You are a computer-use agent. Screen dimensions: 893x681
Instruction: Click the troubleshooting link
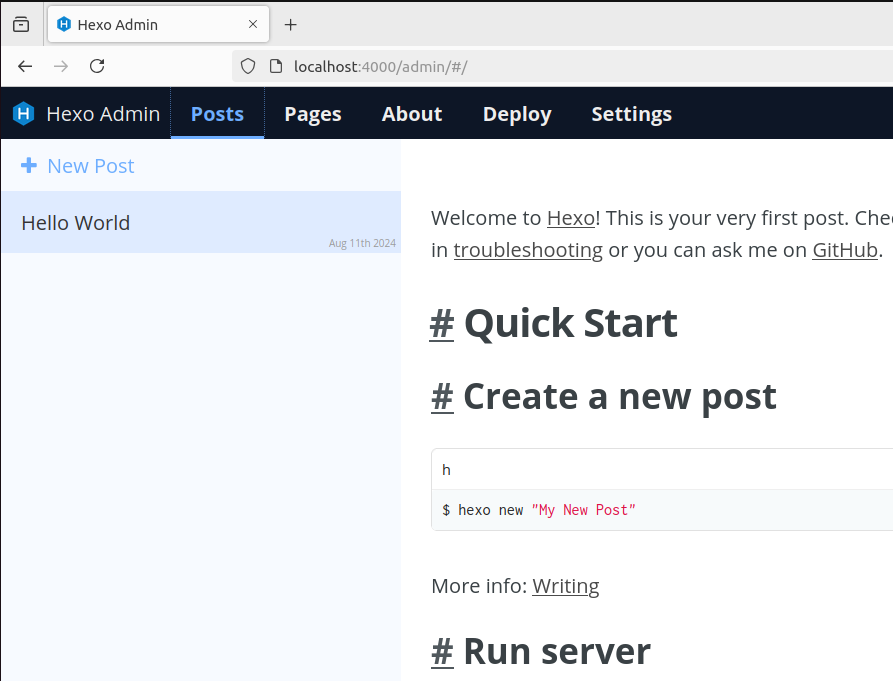coord(528,250)
